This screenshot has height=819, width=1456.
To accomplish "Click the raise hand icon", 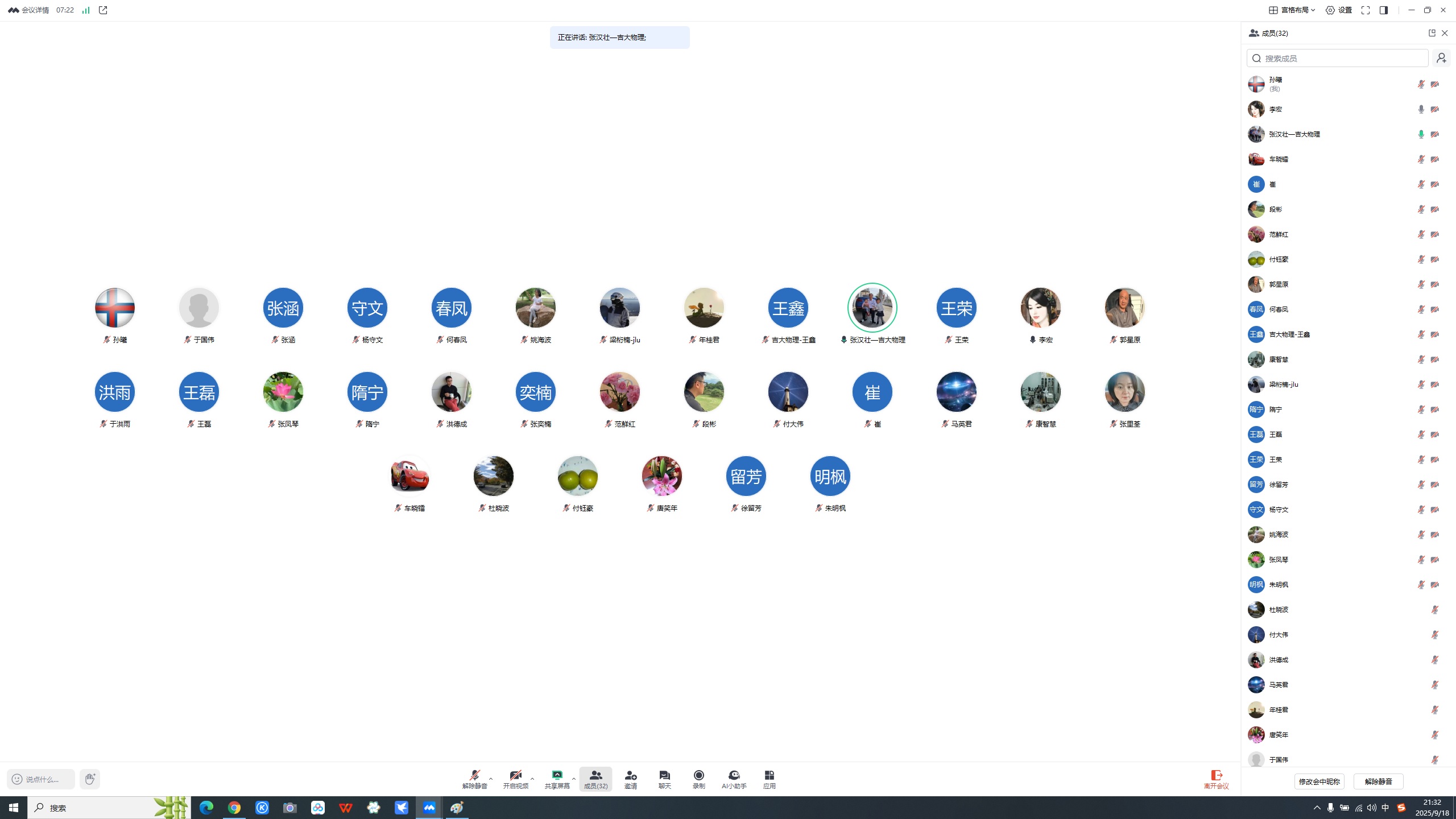I will point(90,779).
